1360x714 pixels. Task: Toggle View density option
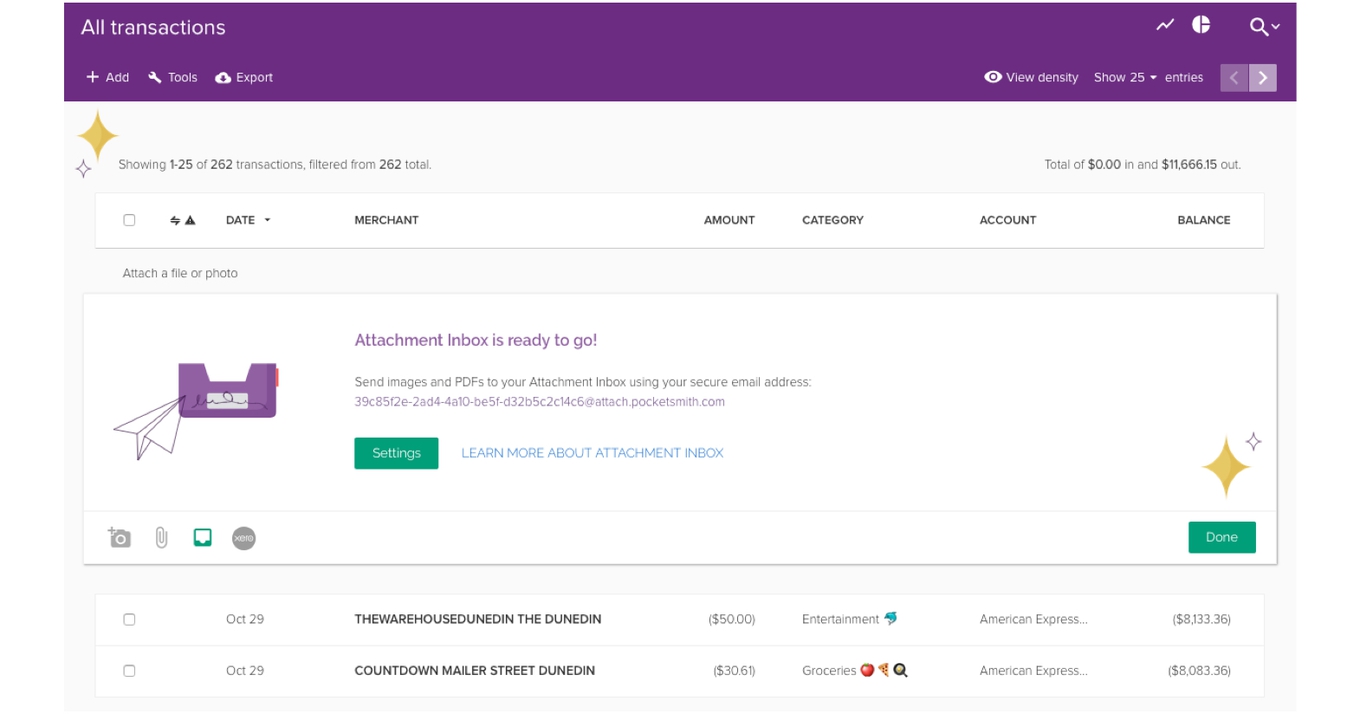click(1031, 78)
